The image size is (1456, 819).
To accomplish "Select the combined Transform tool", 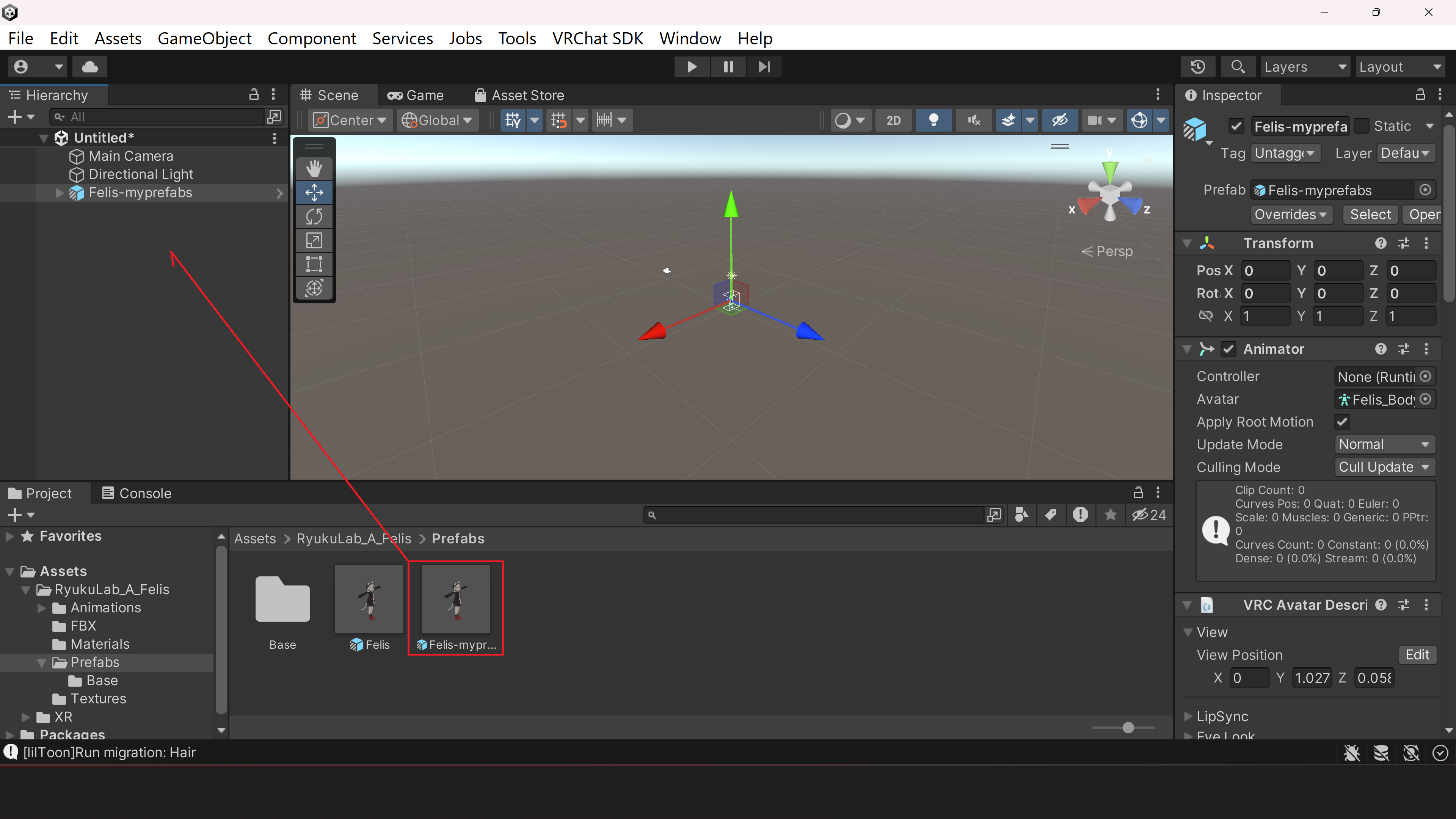I will [x=314, y=288].
